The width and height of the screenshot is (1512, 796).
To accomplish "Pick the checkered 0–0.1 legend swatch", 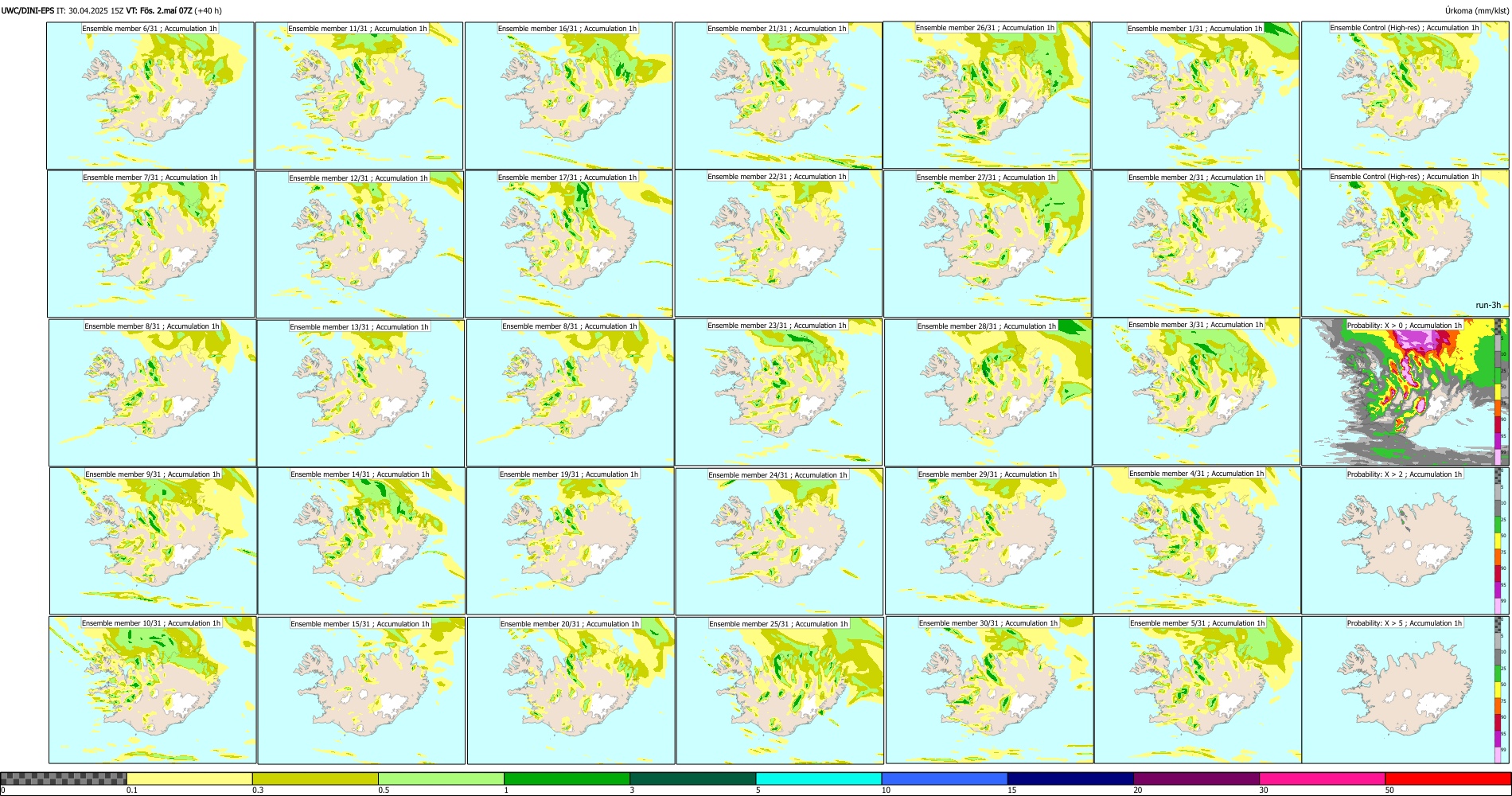I will tap(64, 778).
